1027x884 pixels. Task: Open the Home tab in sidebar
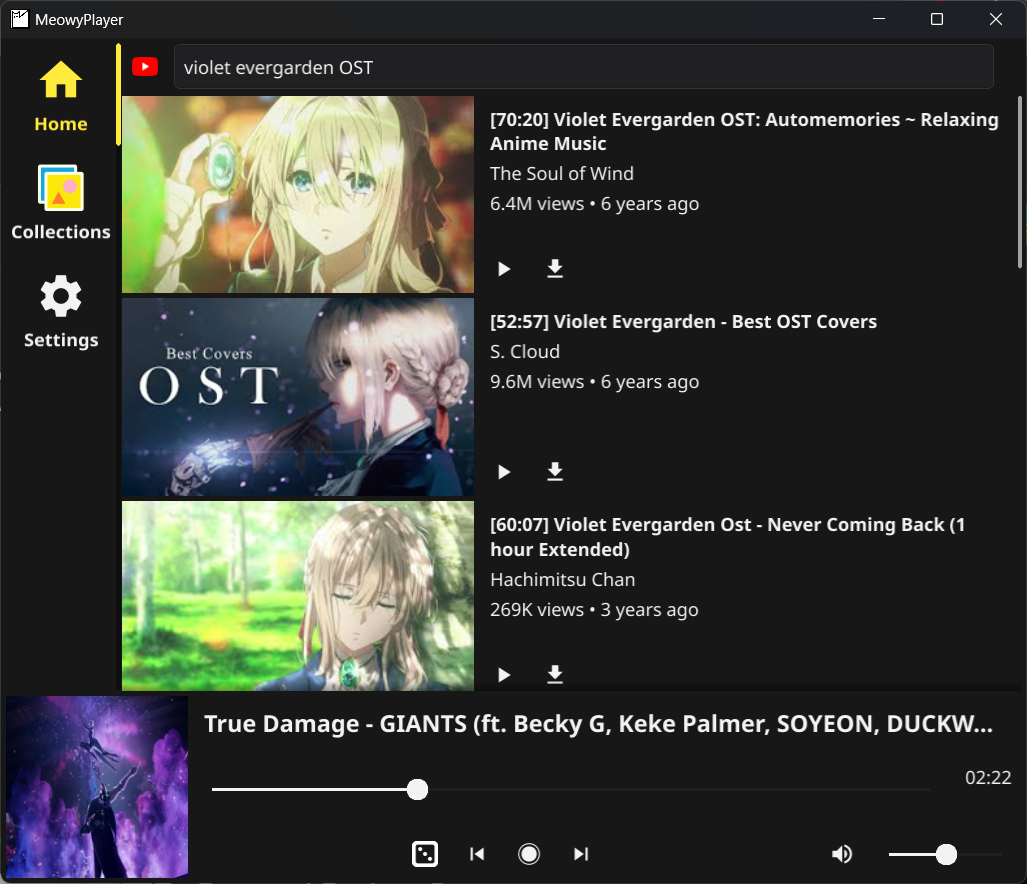pyautogui.click(x=60, y=96)
